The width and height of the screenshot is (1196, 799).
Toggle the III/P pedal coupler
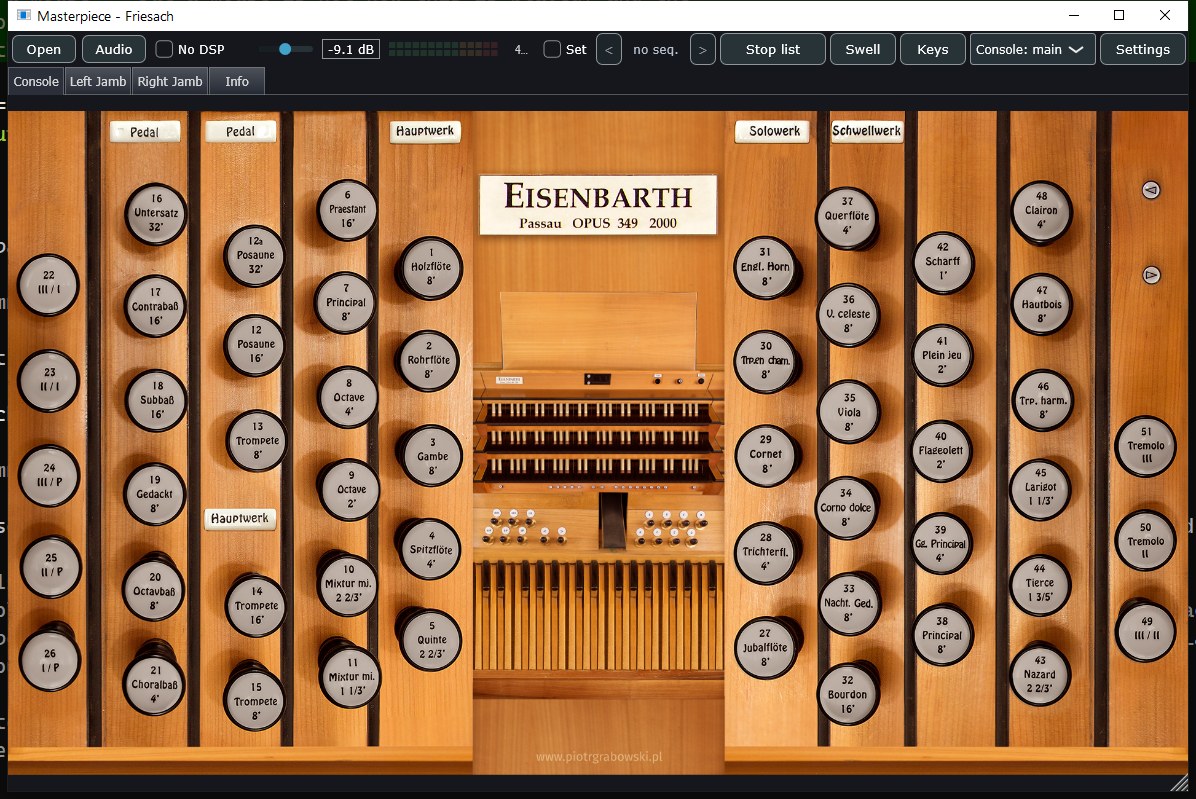(50, 476)
